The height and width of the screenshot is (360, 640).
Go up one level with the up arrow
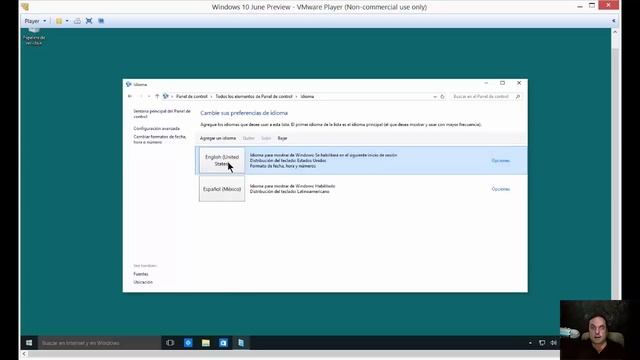click(157, 96)
